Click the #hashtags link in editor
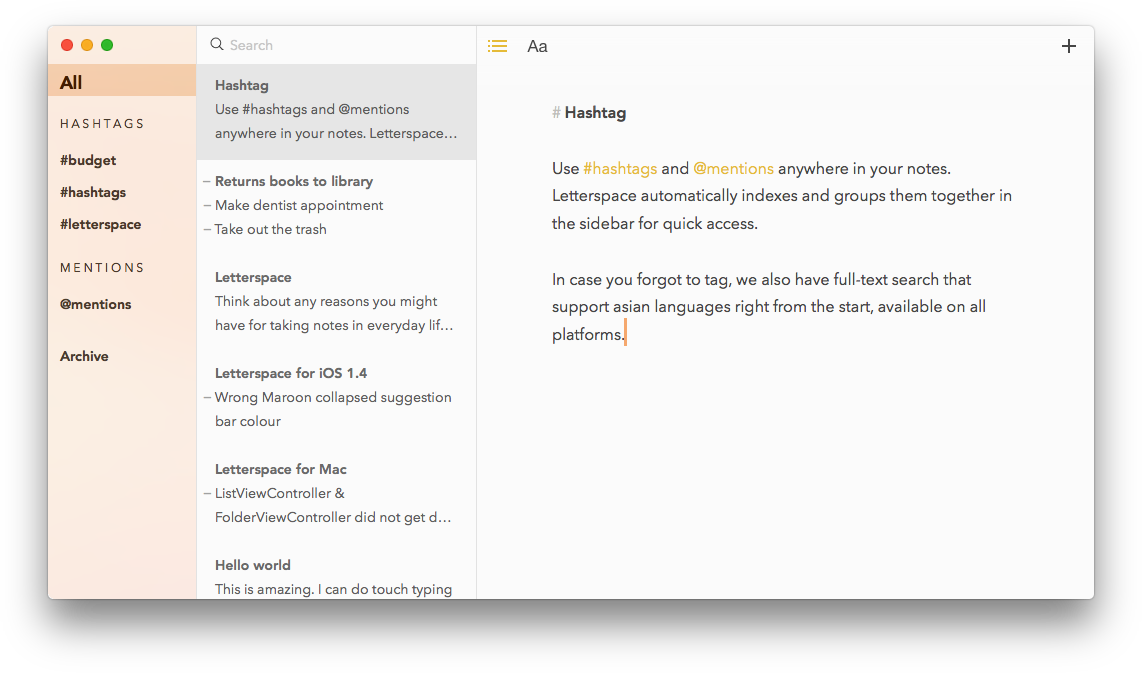 [x=621, y=169]
